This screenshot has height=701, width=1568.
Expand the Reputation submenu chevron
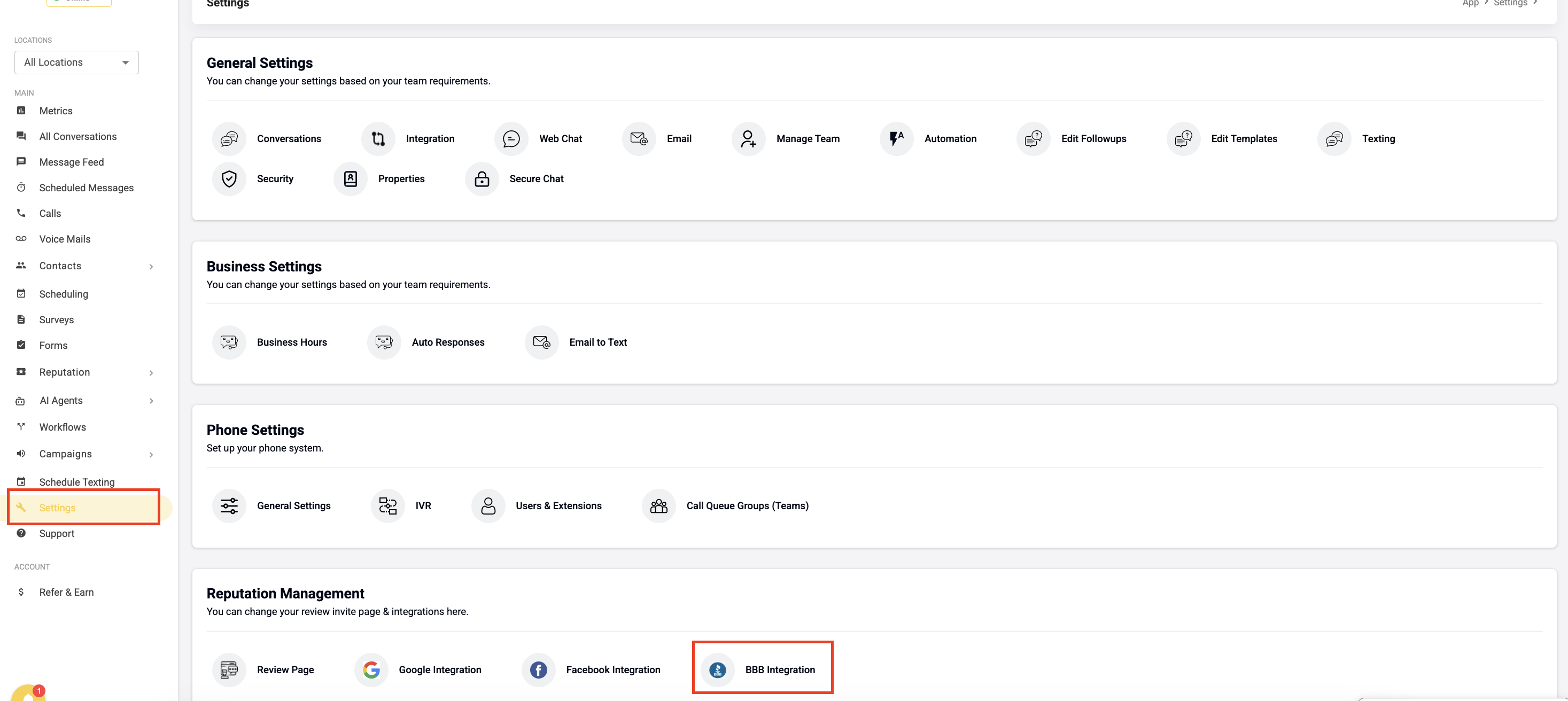(151, 373)
